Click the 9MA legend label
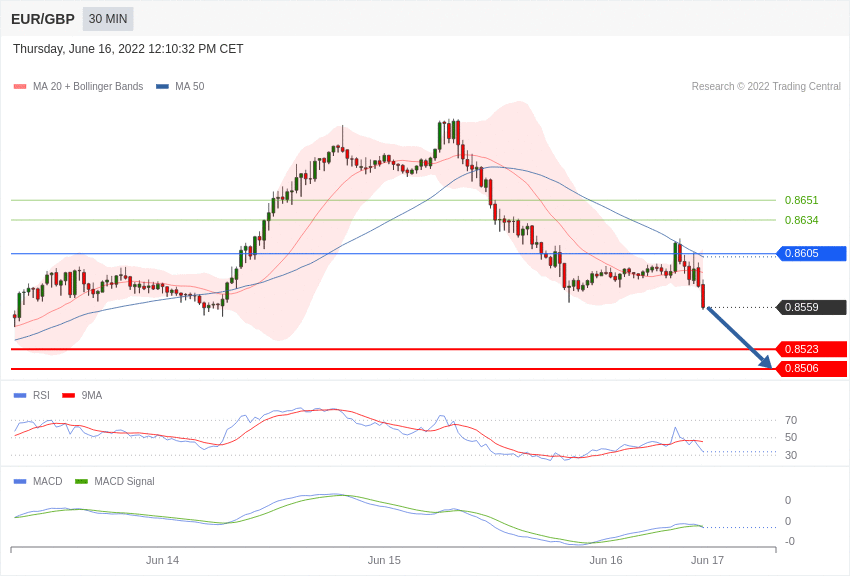 [x=92, y=396]
